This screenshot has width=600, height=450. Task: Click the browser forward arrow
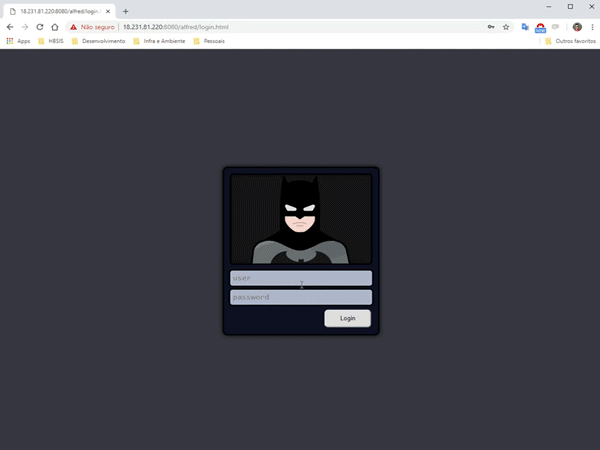point(25,27)
